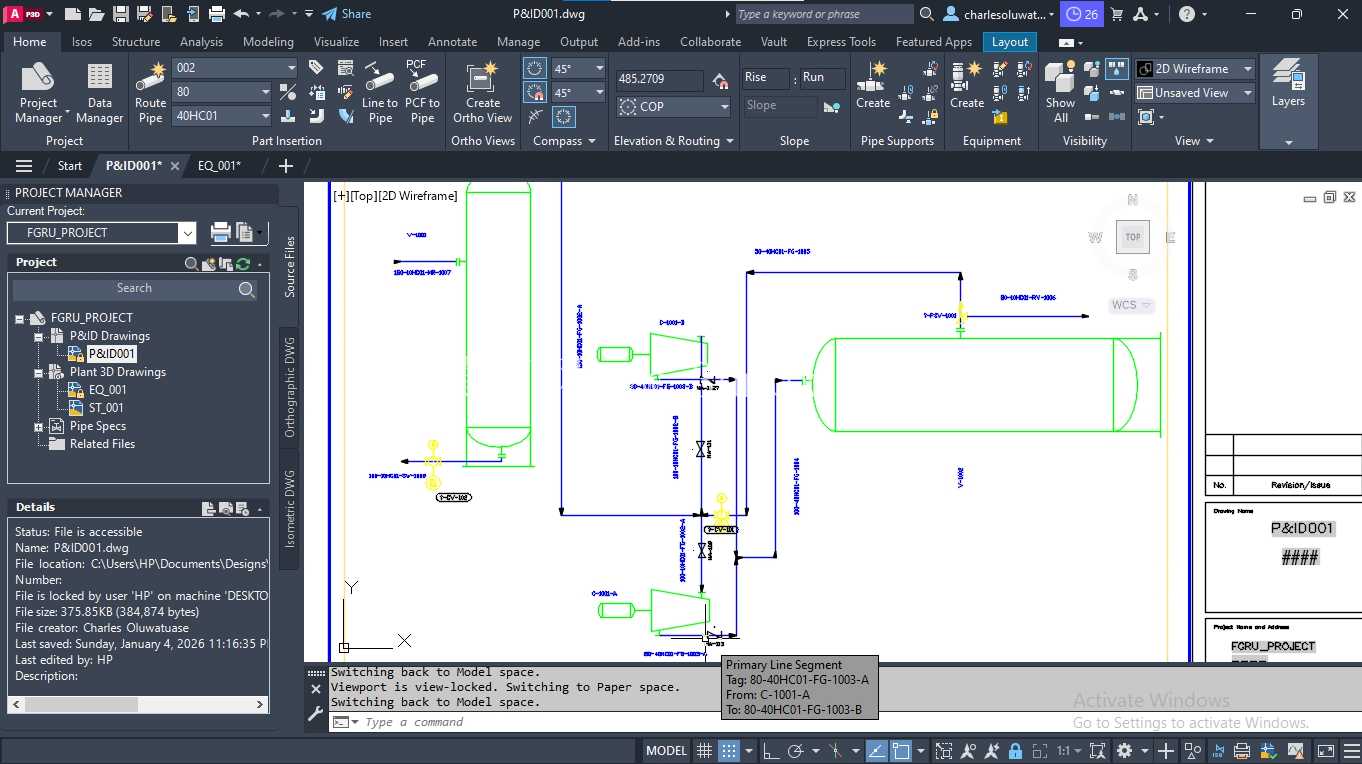Click the Isometric DWG side tab
Viewport: 1362px width, 764px height.
pos(289,509)
